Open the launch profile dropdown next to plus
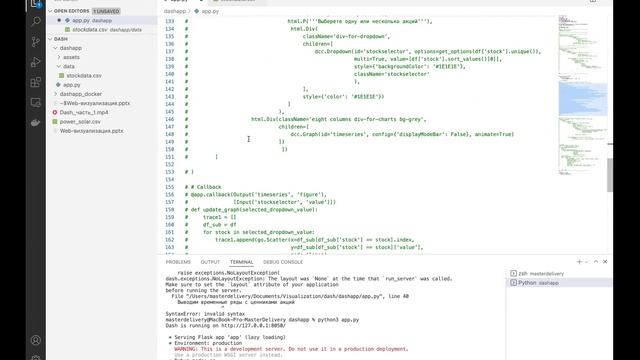The width and height of the screenshot is (640, 360). tap(587, 262)
